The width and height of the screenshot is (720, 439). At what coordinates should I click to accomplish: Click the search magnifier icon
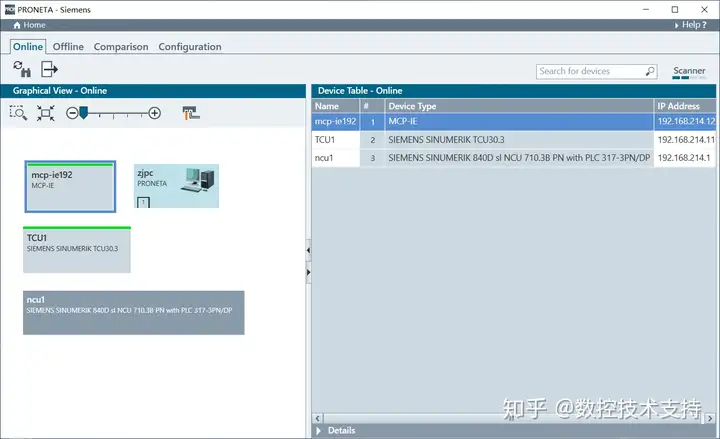point(650,71)
